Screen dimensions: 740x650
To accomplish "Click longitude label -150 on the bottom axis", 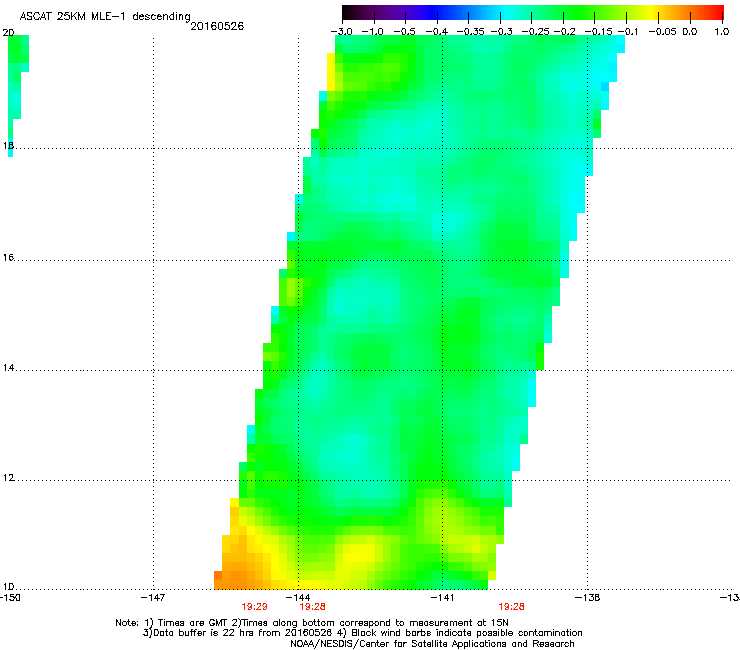I will tap(9, 598).
